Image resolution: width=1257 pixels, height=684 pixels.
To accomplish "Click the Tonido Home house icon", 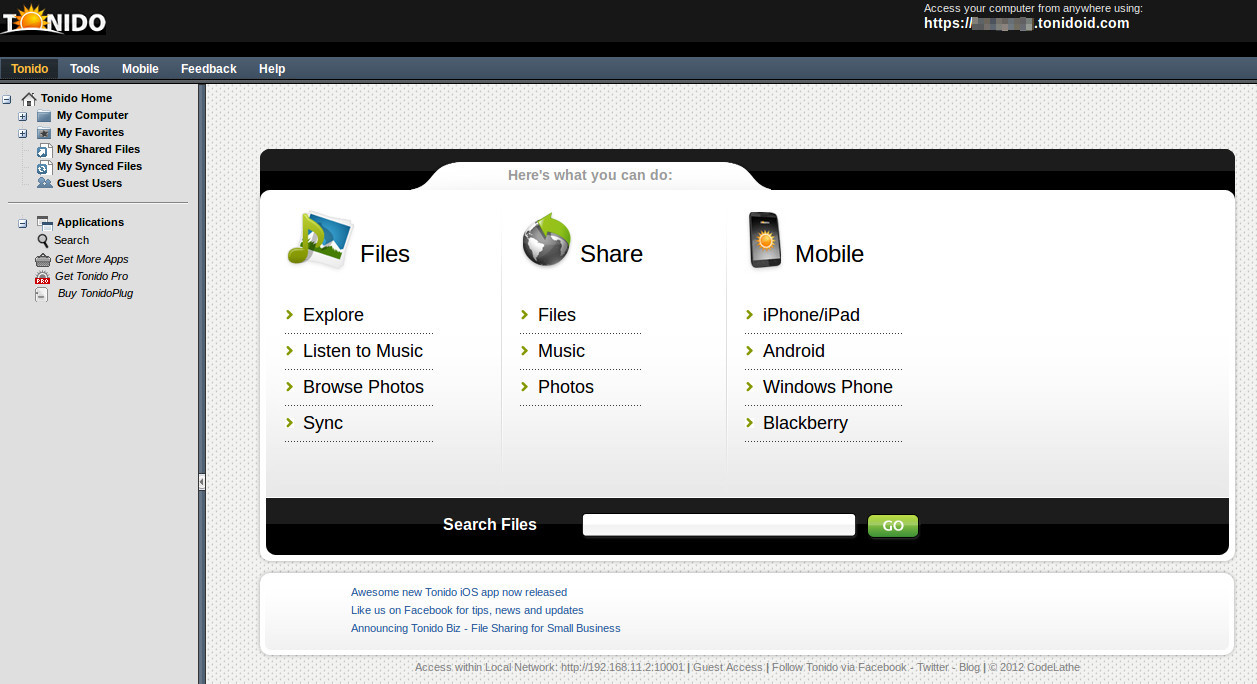I will point(29,99).
